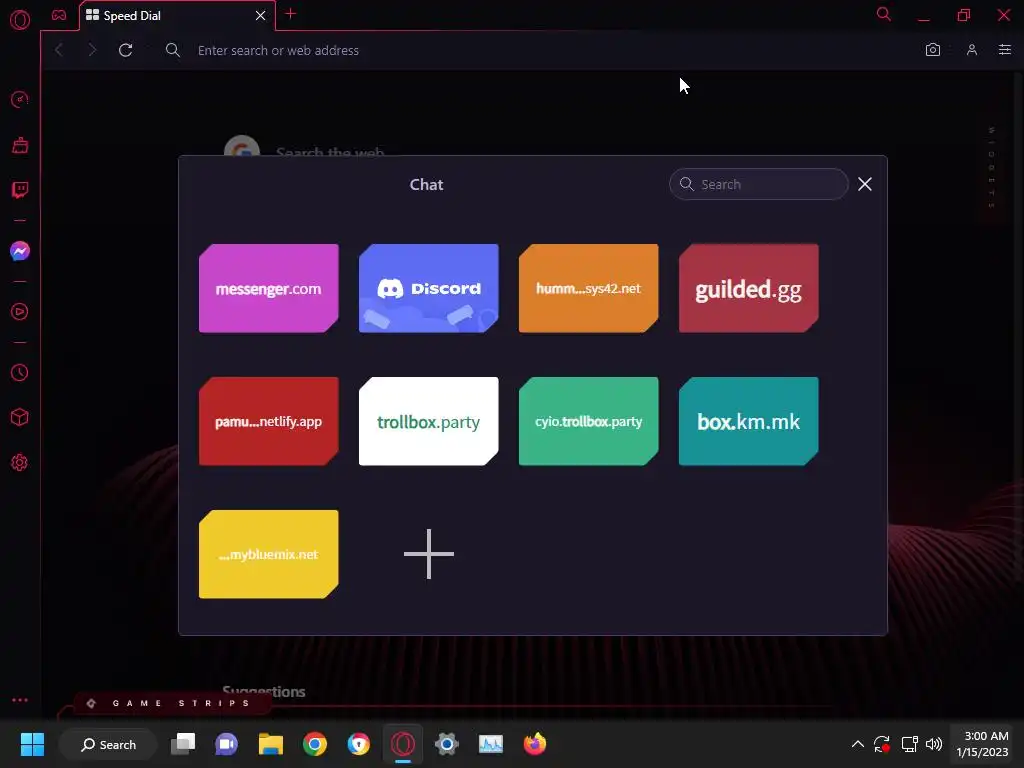Open the white trollbox.party tile
Screen dimensions: 1024x768
tap(428, 421)
